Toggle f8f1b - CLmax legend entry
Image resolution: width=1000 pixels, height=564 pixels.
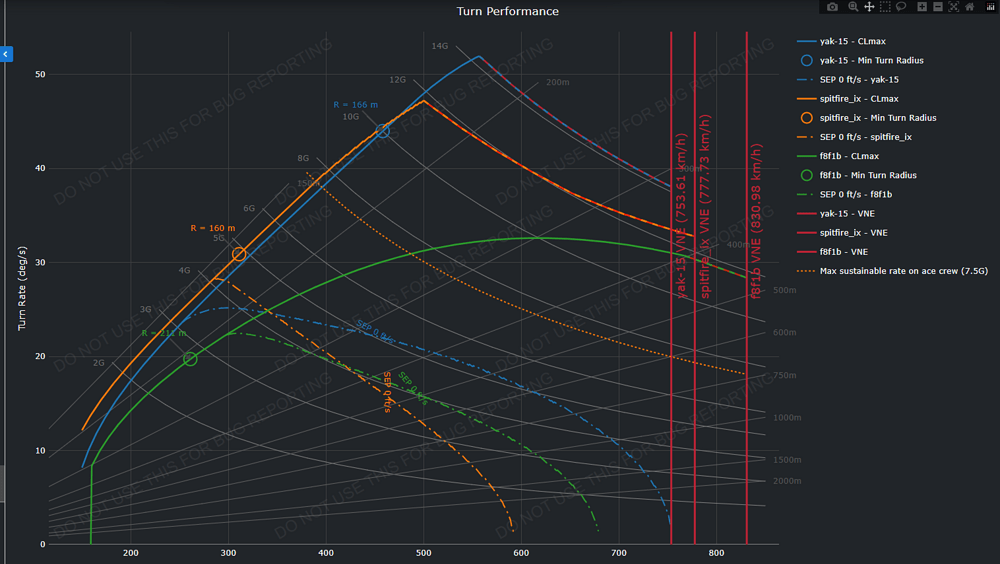click(849, 156)
